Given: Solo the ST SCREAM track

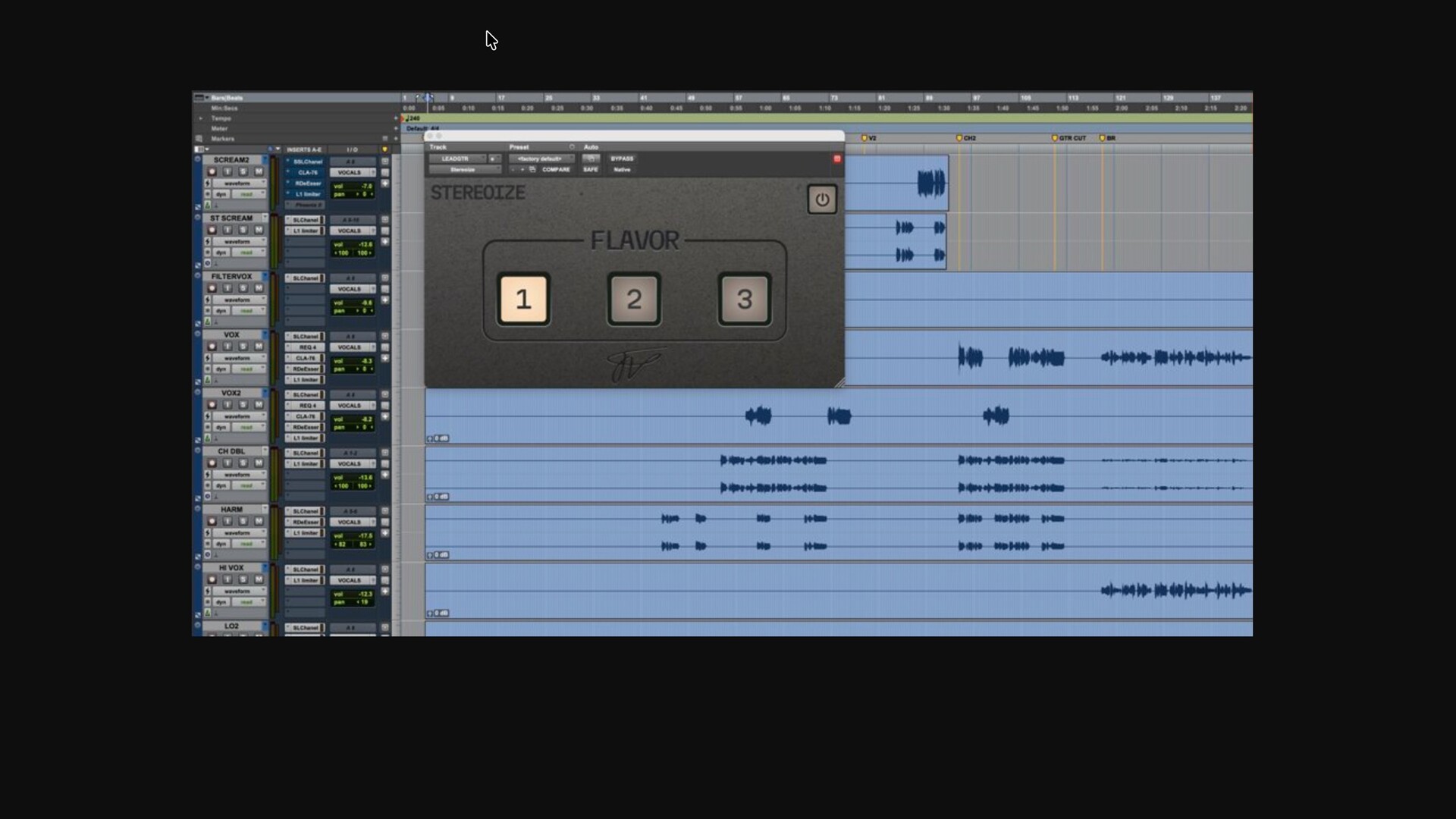Looking at the screenshot, I should point(243,230).
